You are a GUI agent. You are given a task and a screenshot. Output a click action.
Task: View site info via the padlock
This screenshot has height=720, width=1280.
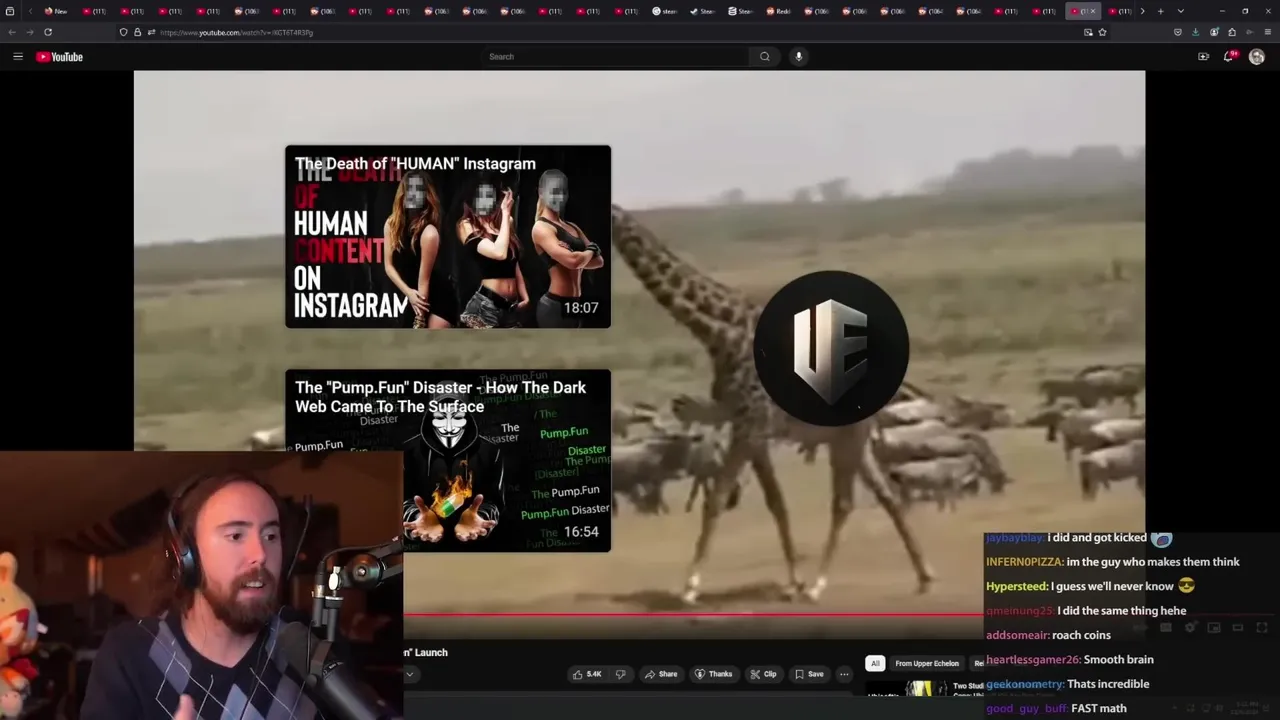137,32
